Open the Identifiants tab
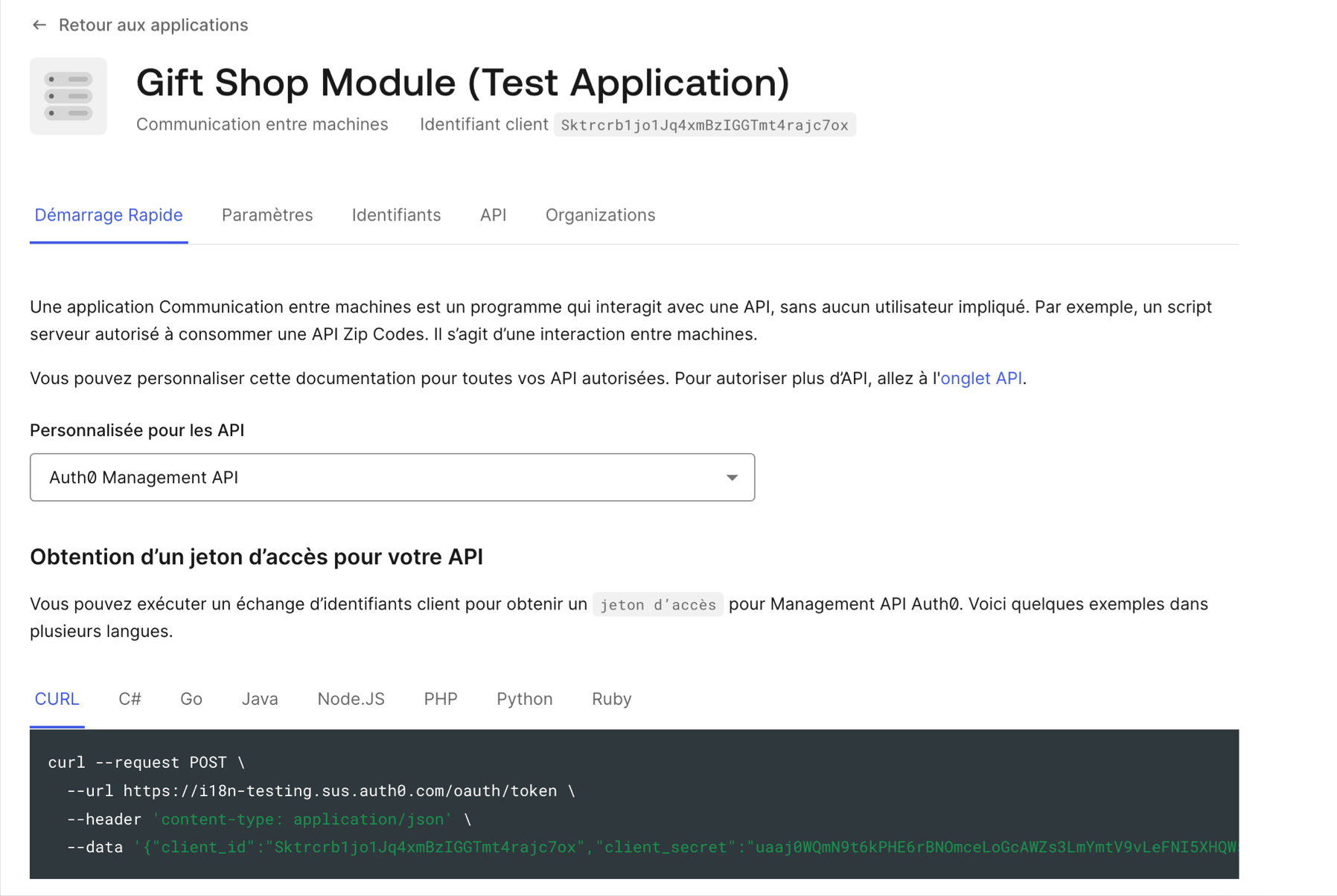 point(395,215)
